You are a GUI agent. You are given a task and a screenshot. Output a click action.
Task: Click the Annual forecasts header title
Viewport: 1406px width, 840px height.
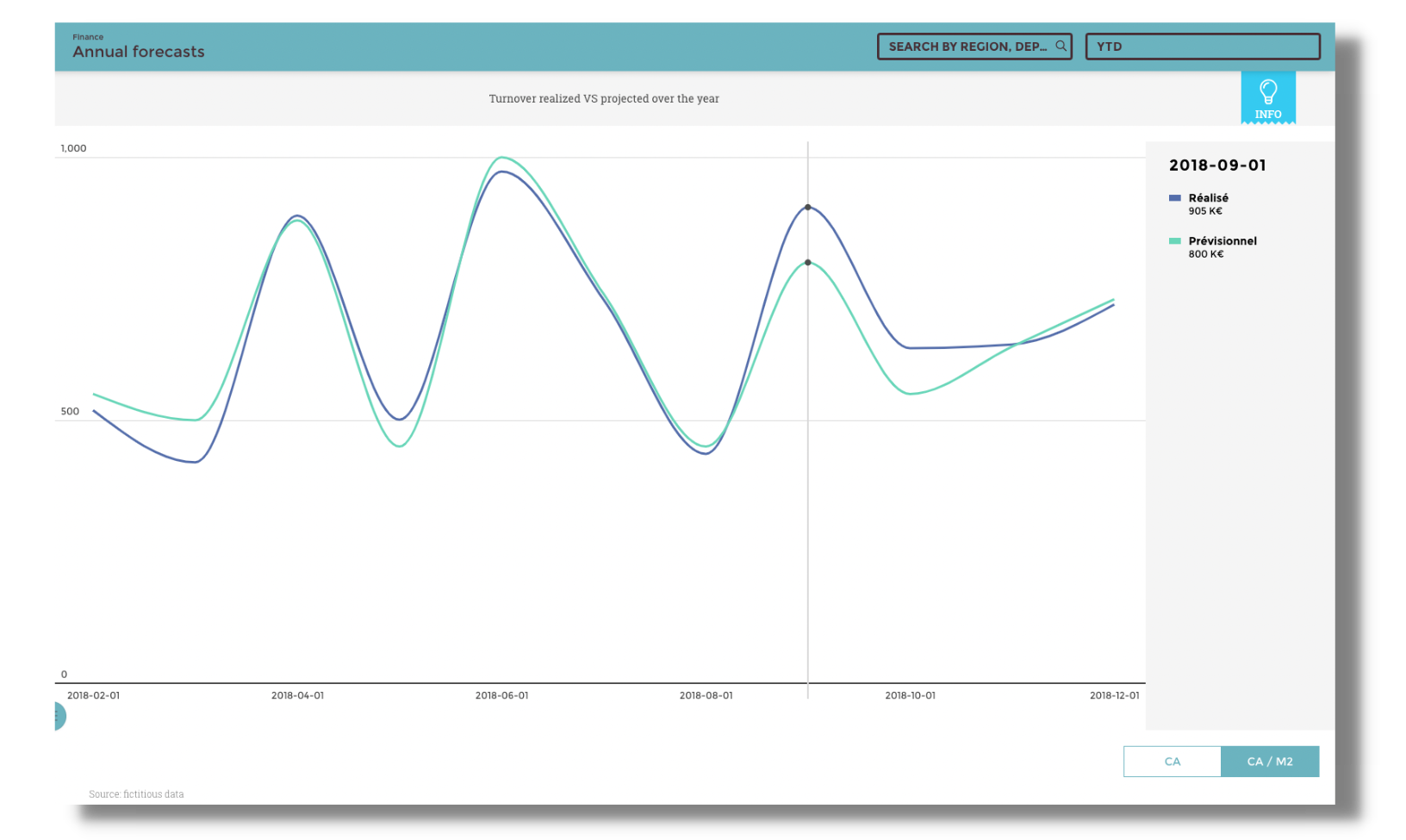pos(139,52)
